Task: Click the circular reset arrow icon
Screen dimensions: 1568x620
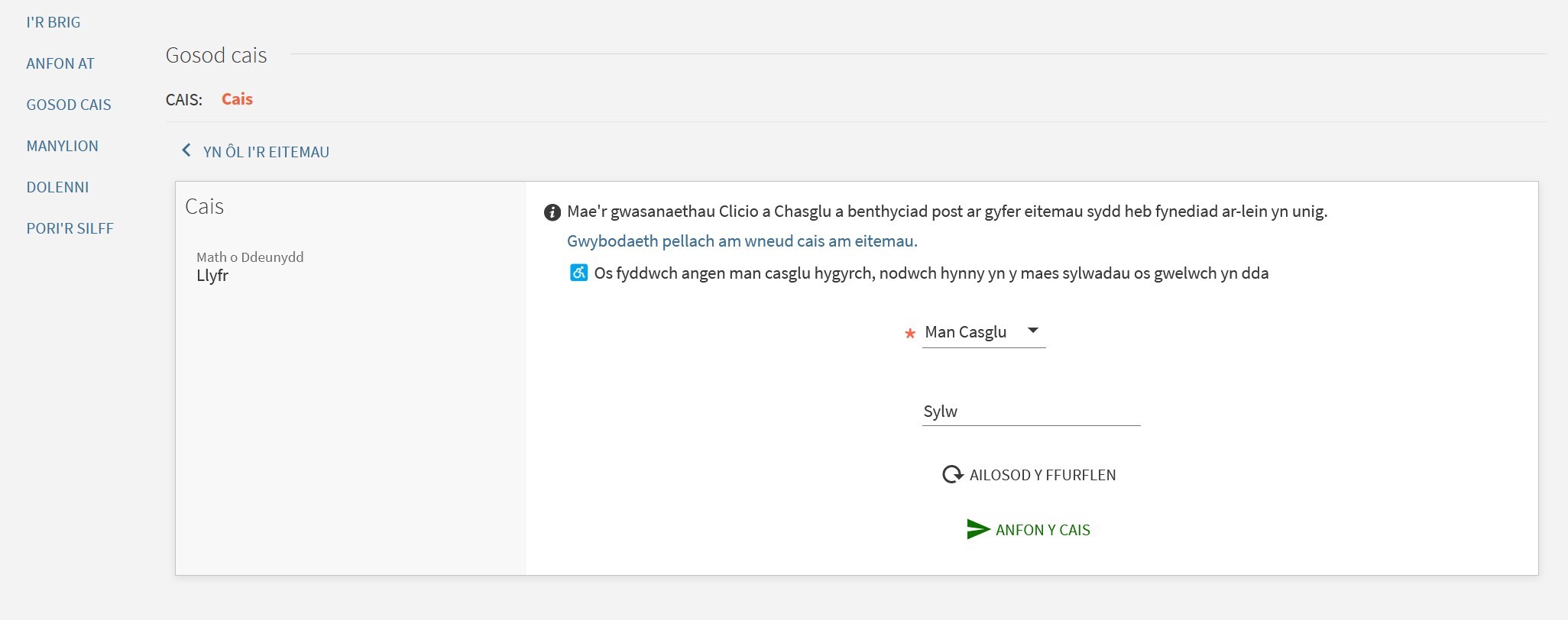Action: pos(953,475)
